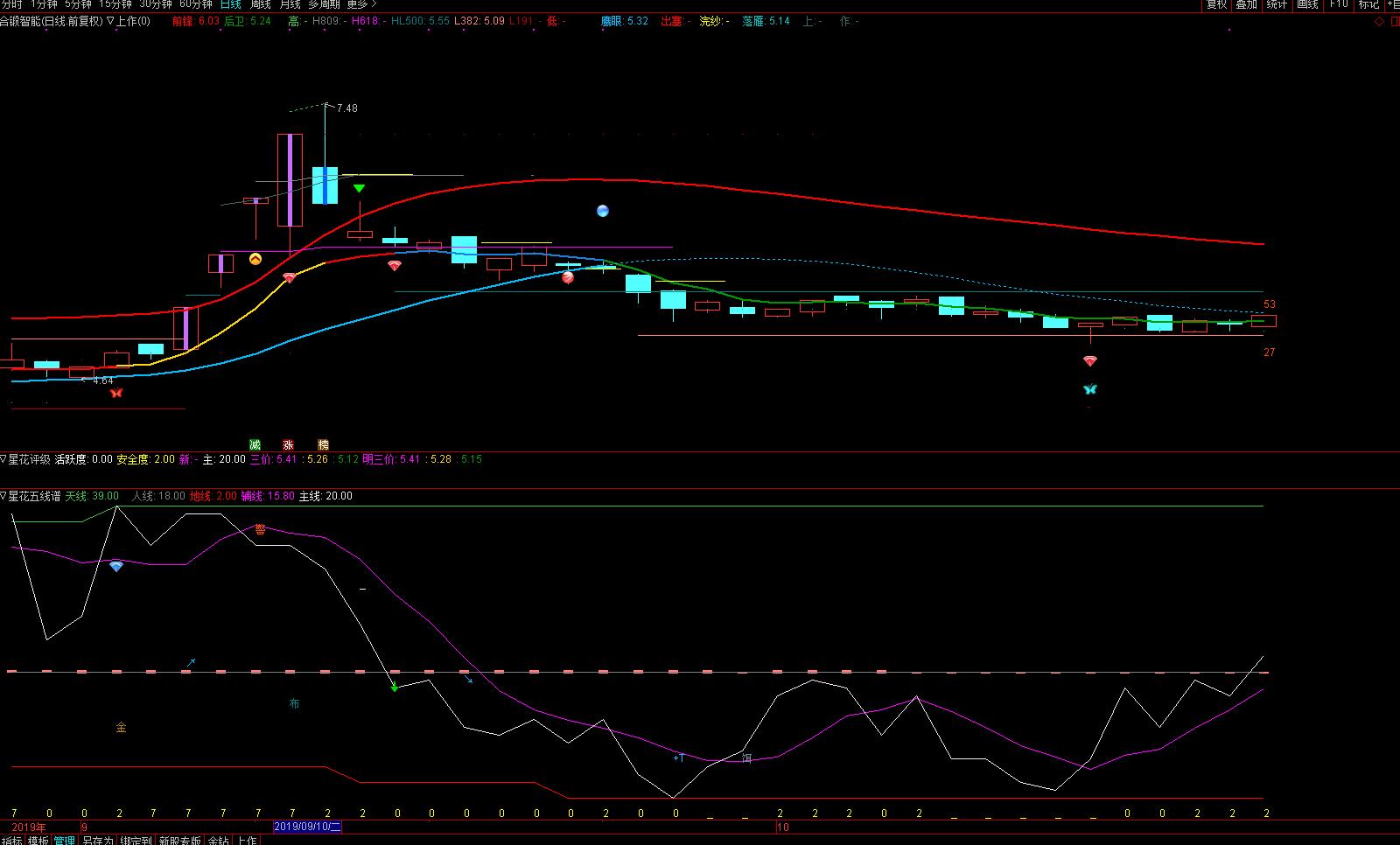Viewport: 1400px width, 845px height.
Task: Click the 落雁: 5.14 indicator value
Action: click(766, 21)
